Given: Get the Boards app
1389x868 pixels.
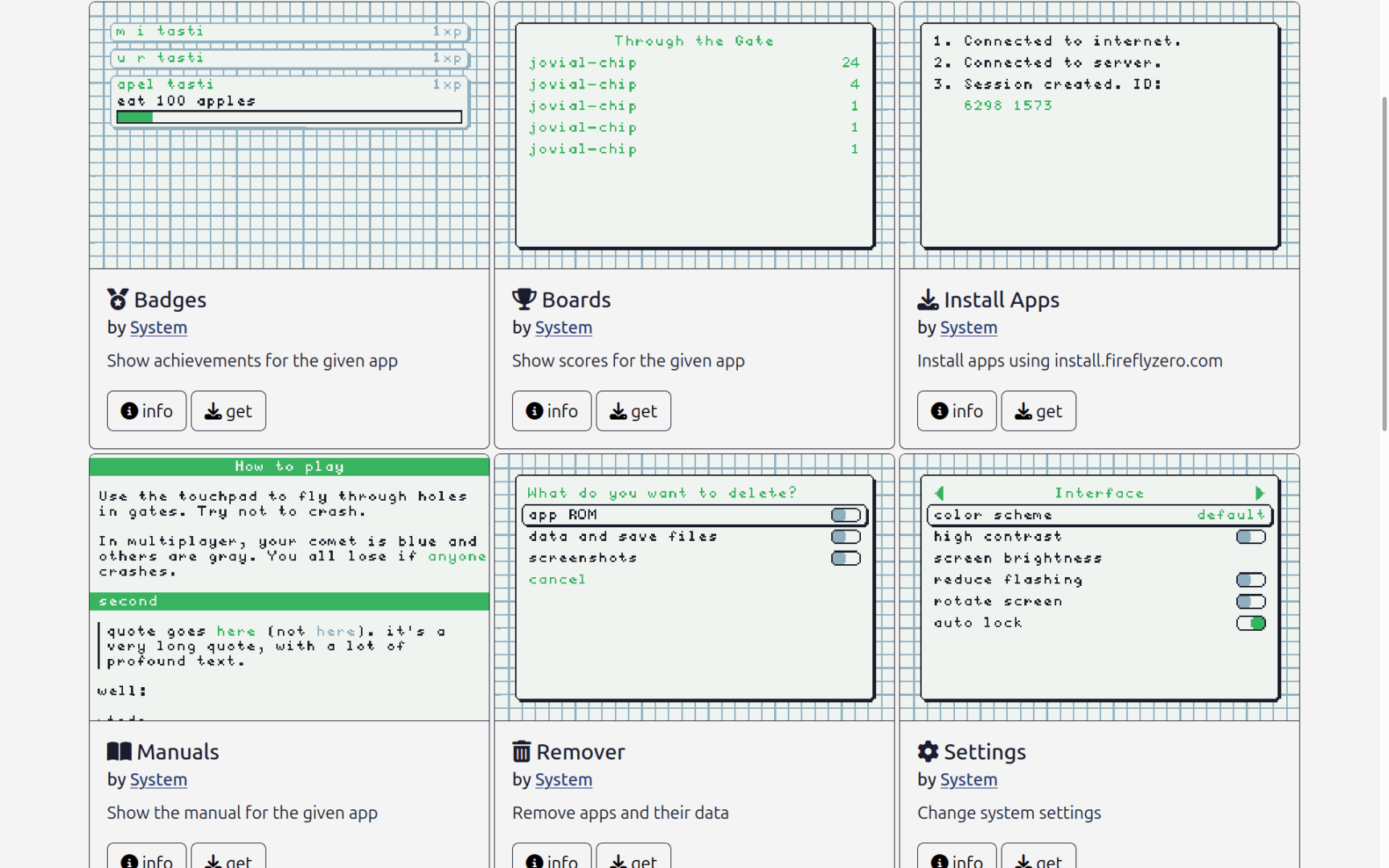Looking at the screenshot, I should click(633, 411).
